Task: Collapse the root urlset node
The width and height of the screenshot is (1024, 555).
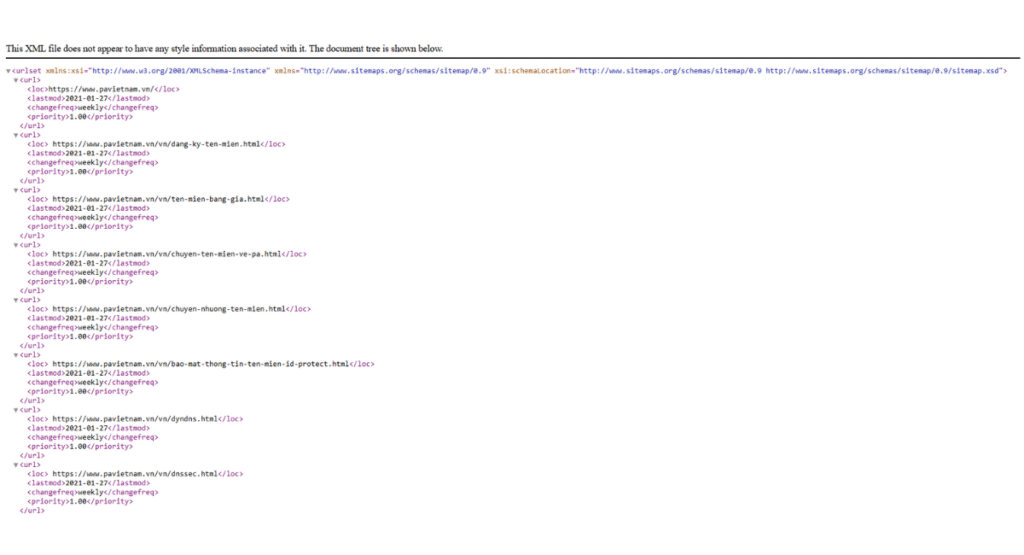Action: pyautogui.click(x=9, y=71)
